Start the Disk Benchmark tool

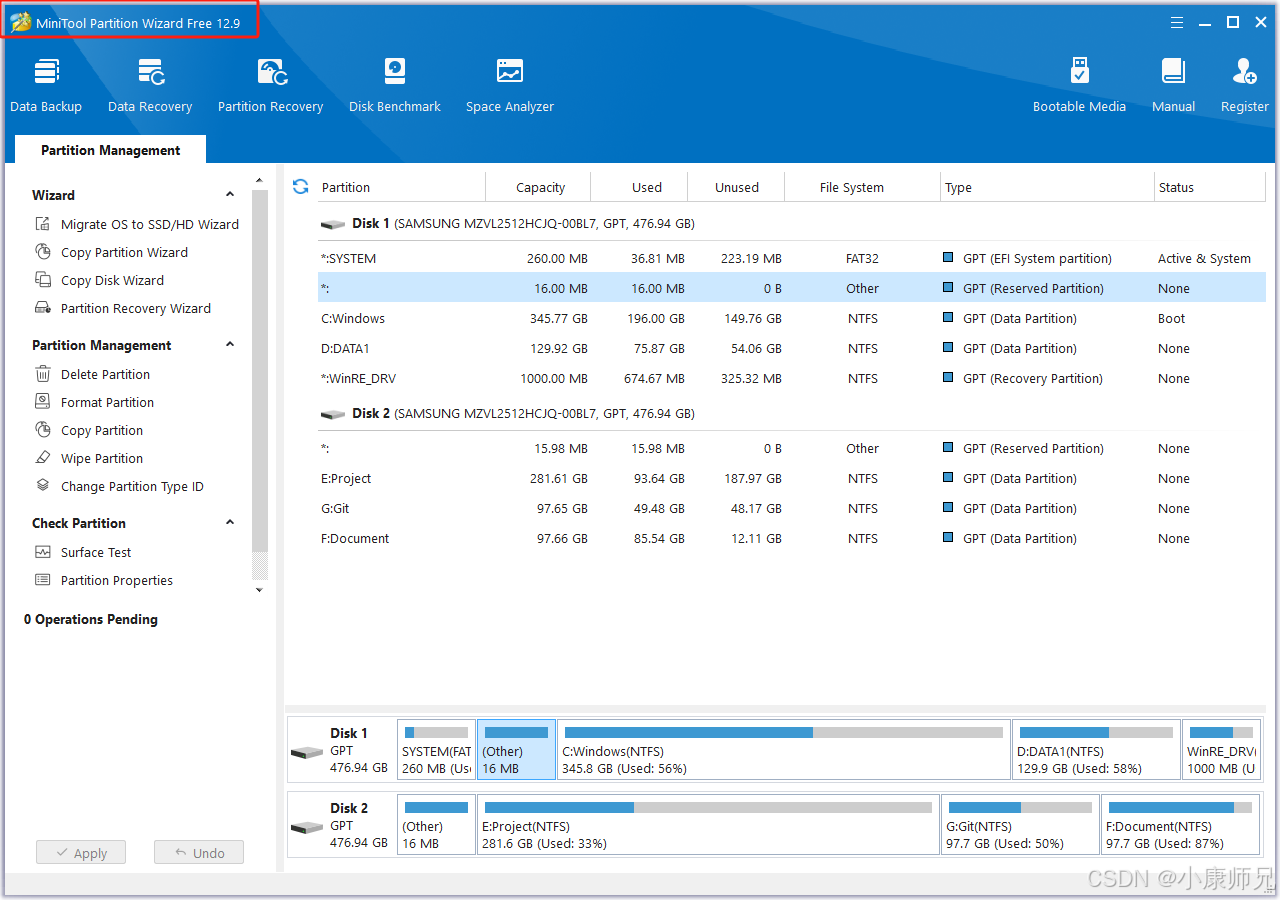tap(395, 85)
